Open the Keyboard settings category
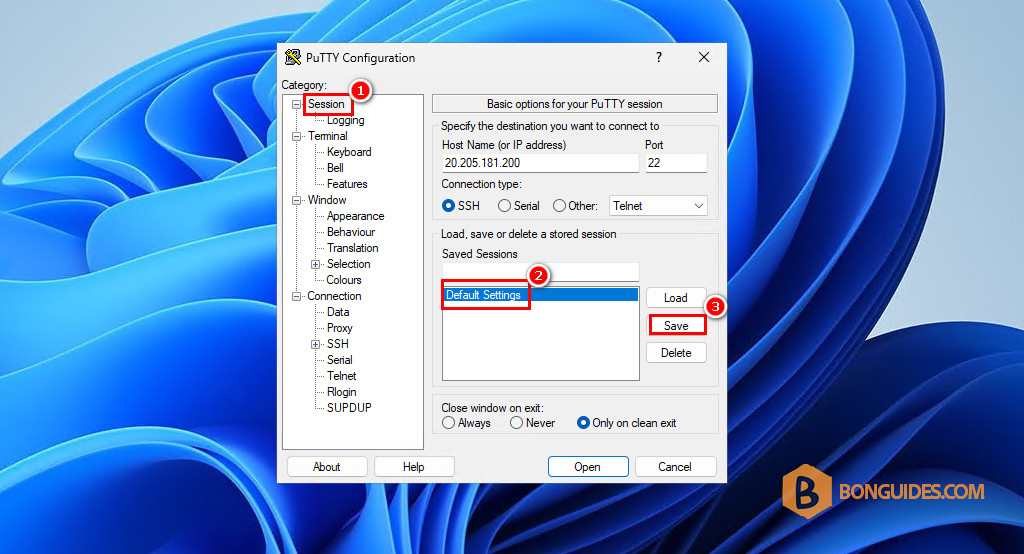The width and height of the screenshot is (1024, 554). click(349, 152)
